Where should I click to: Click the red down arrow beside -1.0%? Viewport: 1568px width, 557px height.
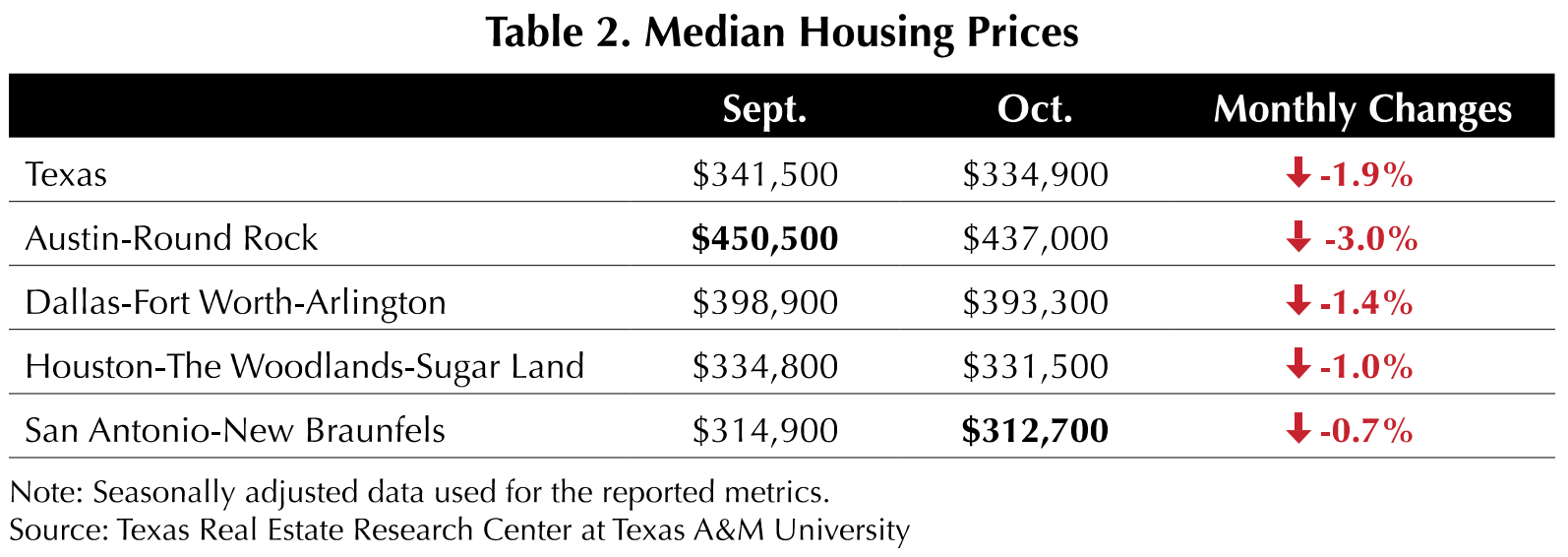coord(1297,364)
